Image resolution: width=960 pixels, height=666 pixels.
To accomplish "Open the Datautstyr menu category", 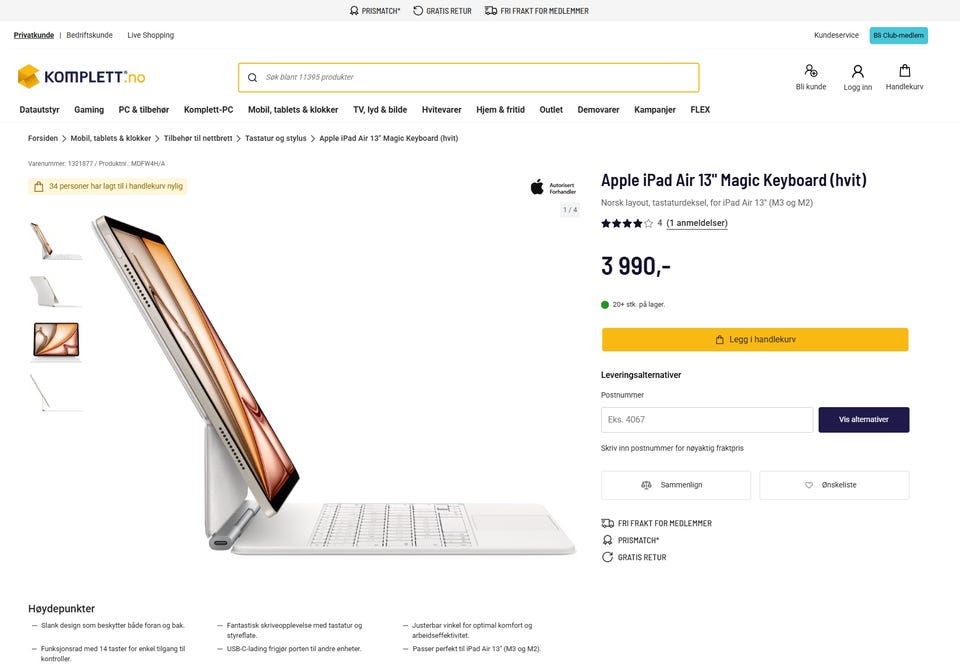I will (x=39, y=110).
